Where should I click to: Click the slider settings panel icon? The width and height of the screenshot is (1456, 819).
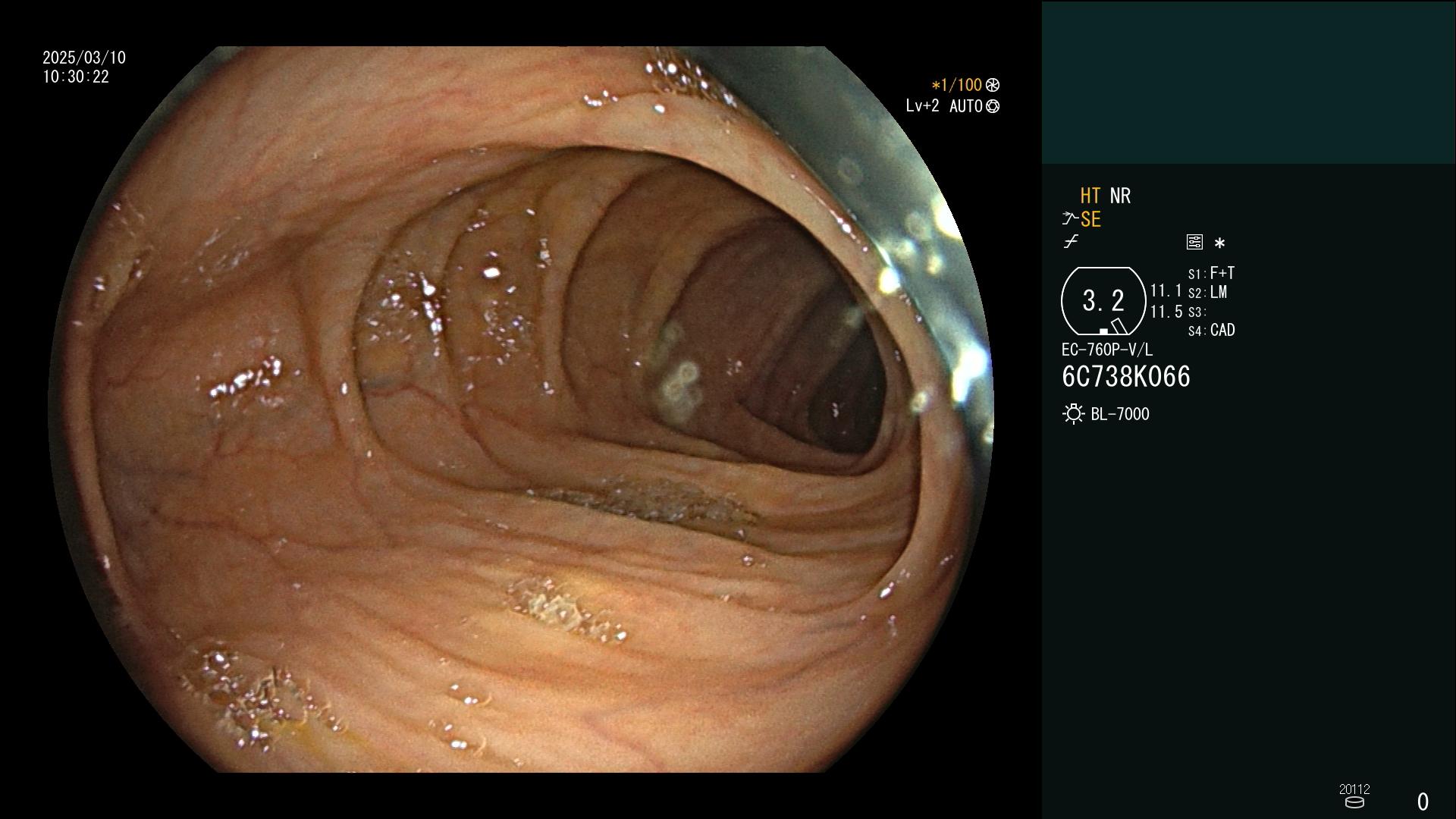(x=1194, y=242)
